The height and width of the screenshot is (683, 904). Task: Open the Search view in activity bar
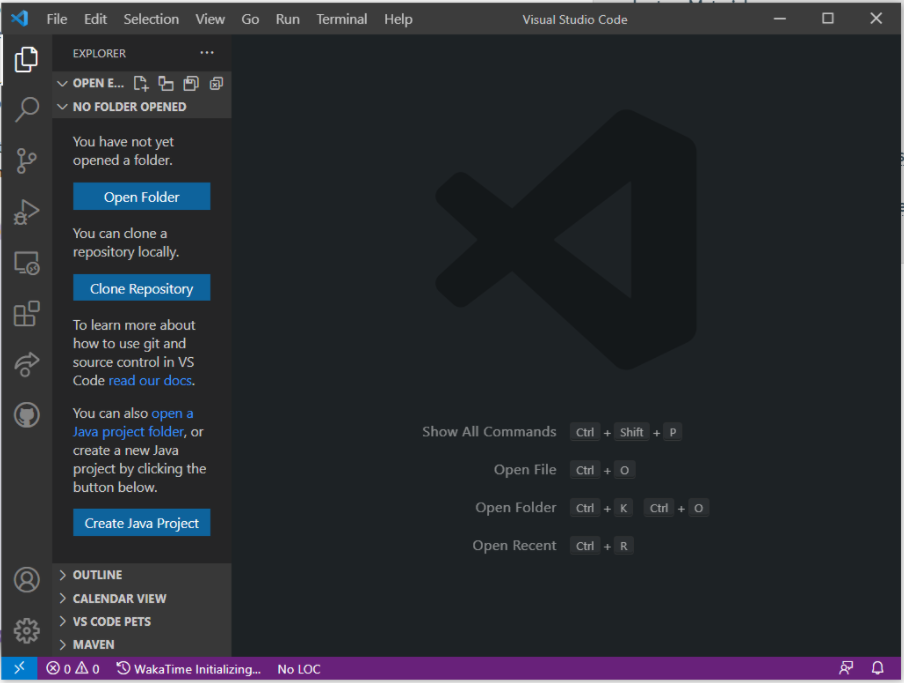pyautogui.click(x=26, y=109)
